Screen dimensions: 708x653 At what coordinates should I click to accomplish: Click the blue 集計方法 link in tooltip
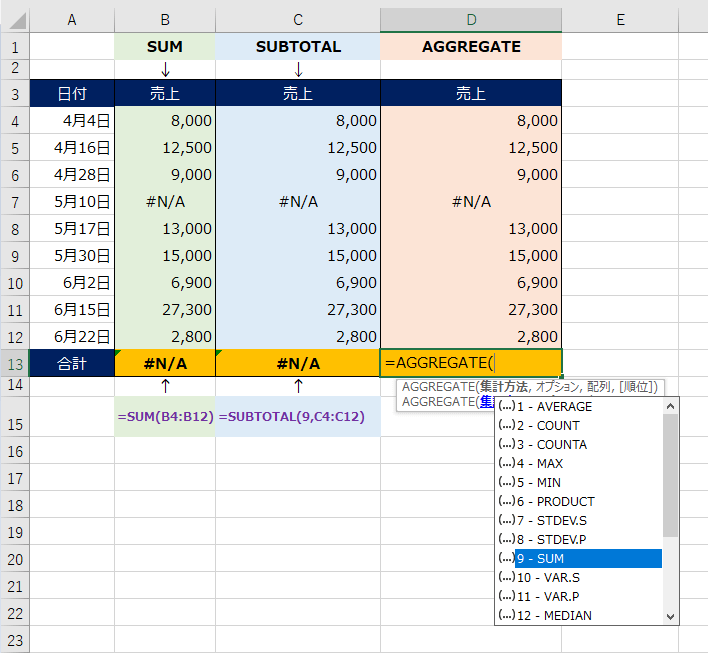487,401
